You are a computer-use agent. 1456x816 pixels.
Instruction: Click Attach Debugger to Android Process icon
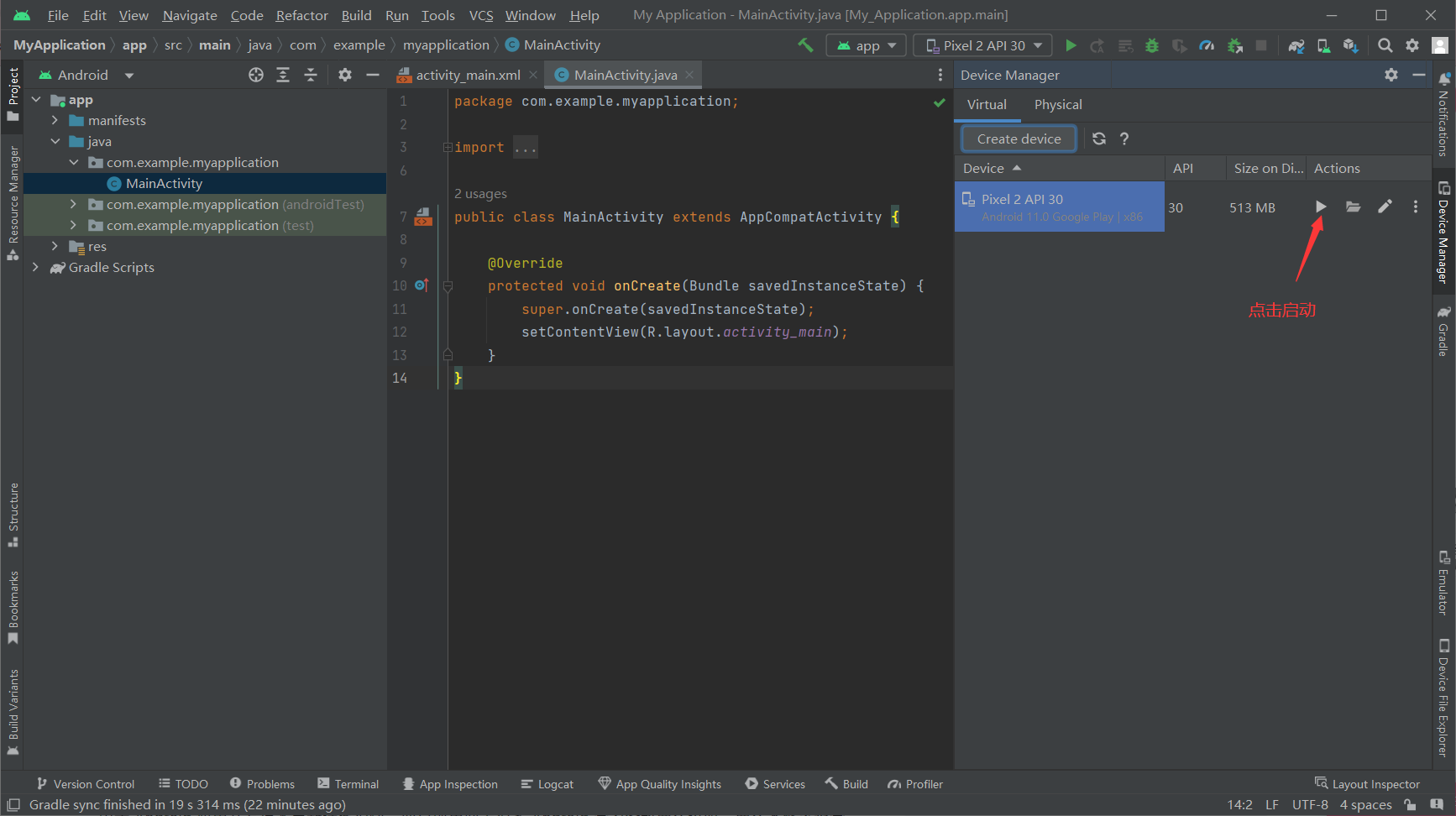[x=1234, y=45]
